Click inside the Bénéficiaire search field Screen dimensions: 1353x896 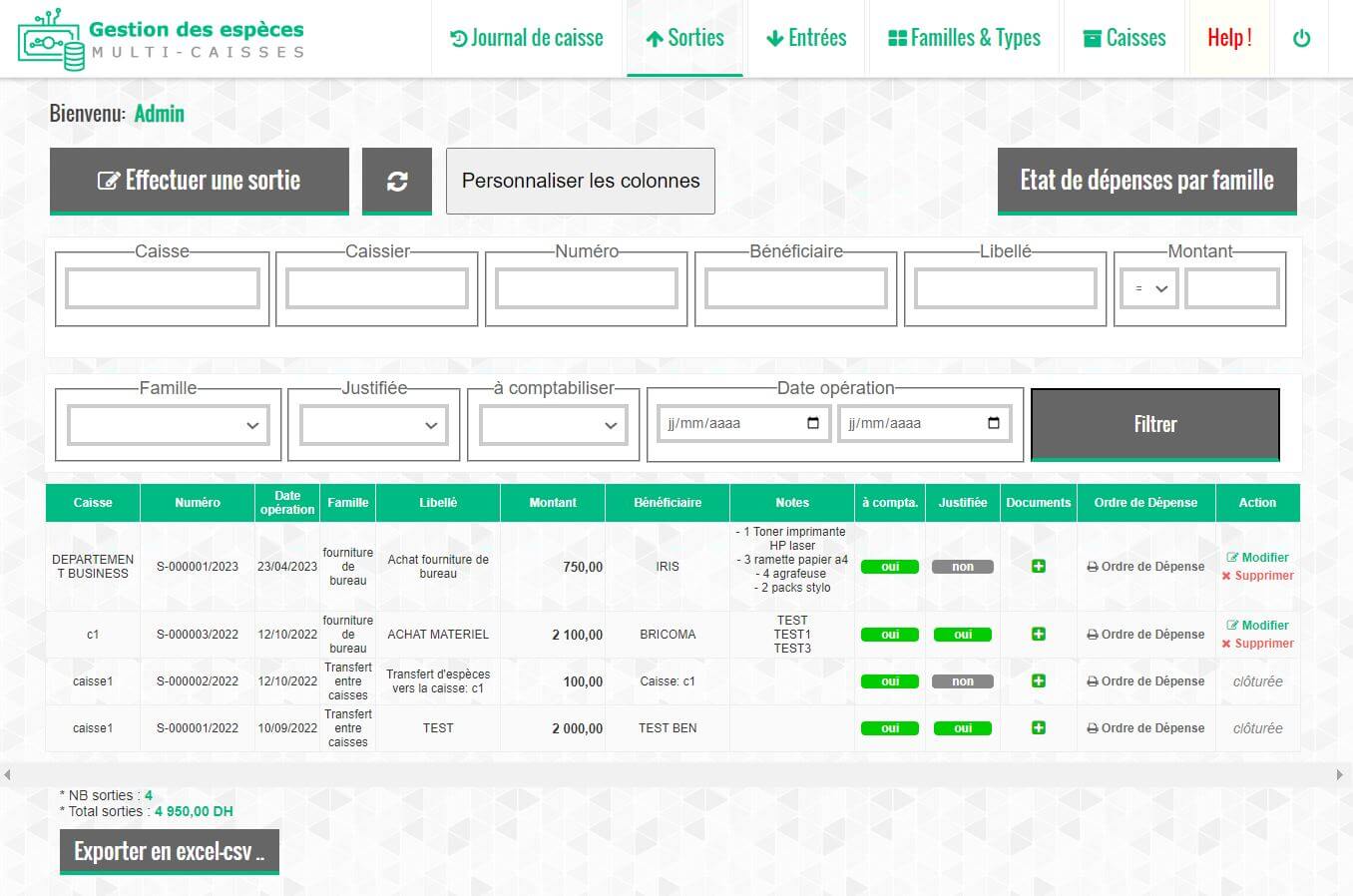coord(795,287)
